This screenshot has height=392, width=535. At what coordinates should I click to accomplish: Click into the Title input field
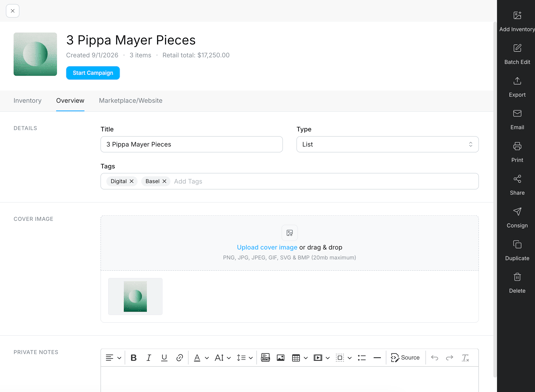191,144
